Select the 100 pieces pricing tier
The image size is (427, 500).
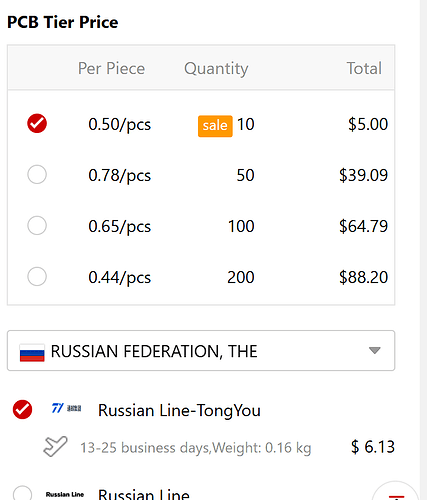(x=37, y=225)
